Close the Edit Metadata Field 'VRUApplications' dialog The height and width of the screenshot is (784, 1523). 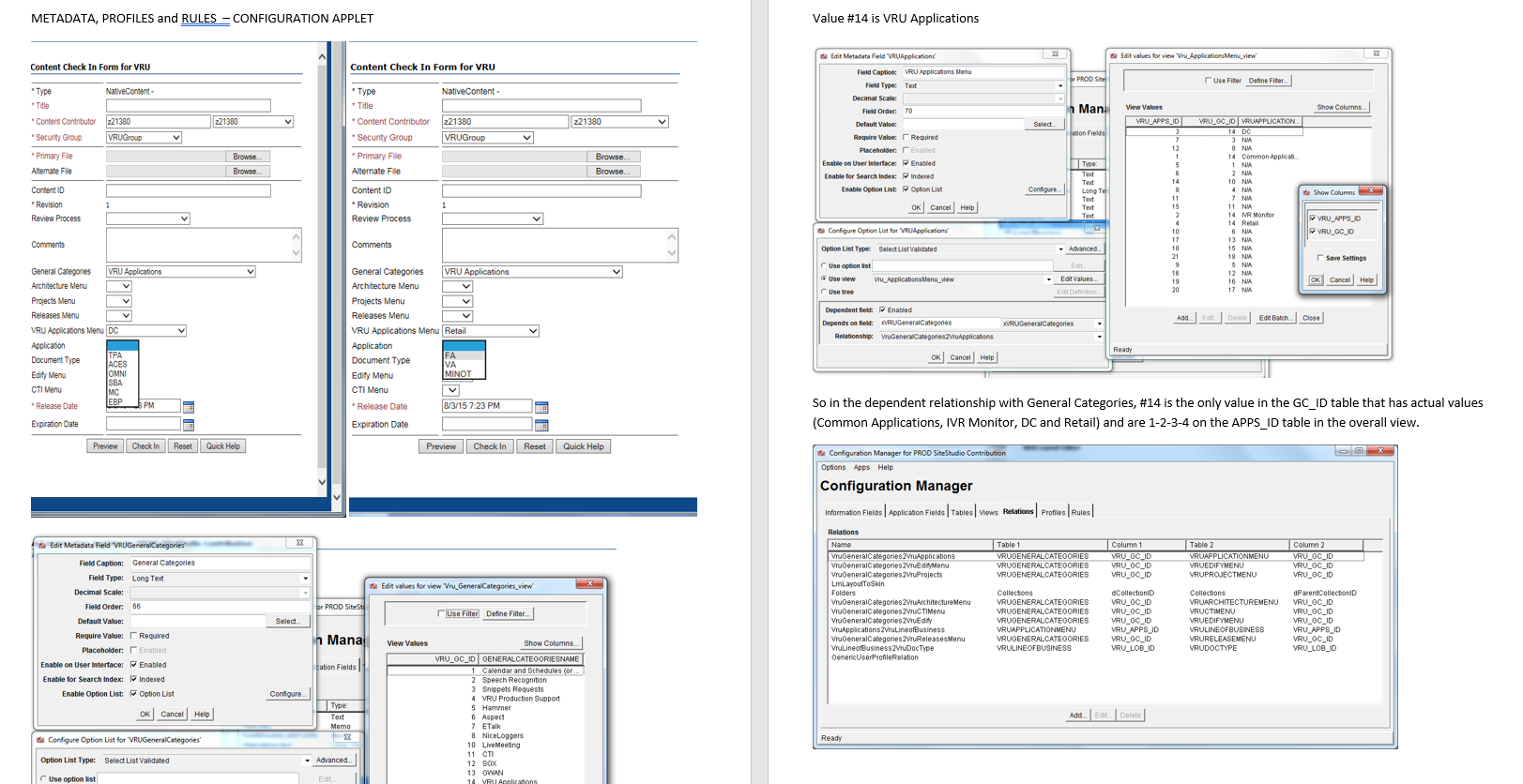tap(1056, 54)
